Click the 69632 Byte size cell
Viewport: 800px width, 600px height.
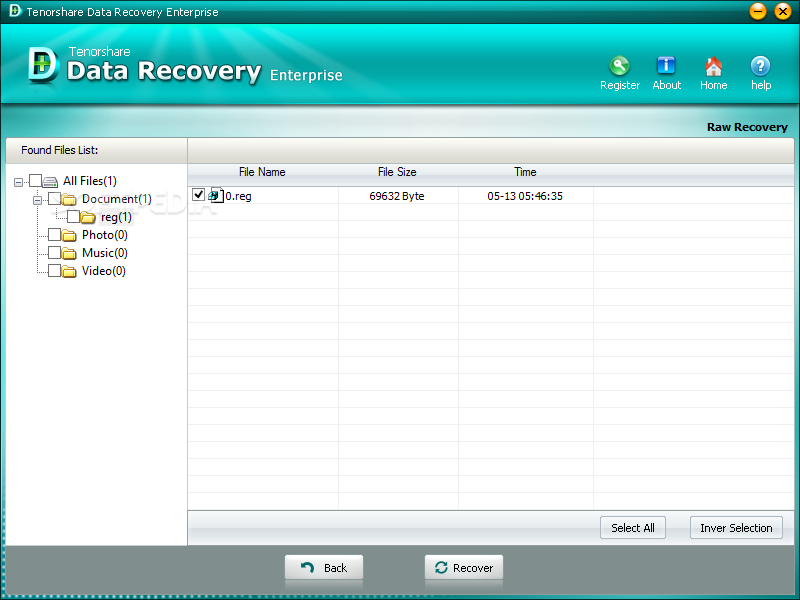397,196
